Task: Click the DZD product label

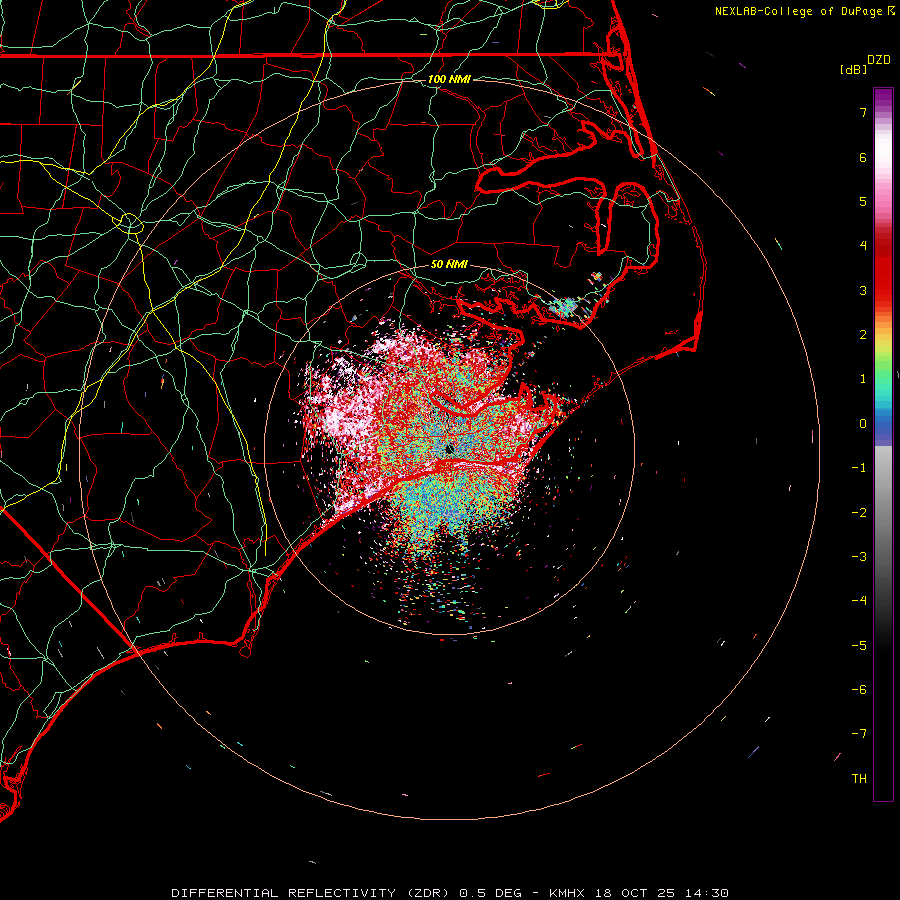Action: point(879,60)
